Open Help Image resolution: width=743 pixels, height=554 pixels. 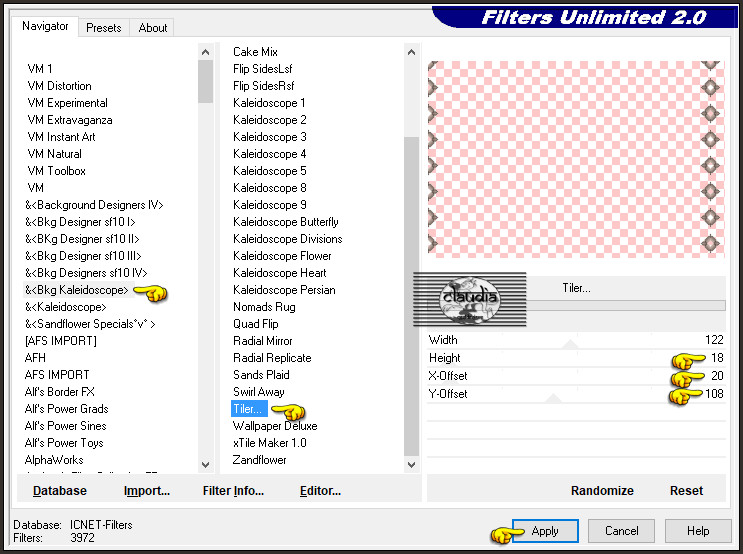698,531
